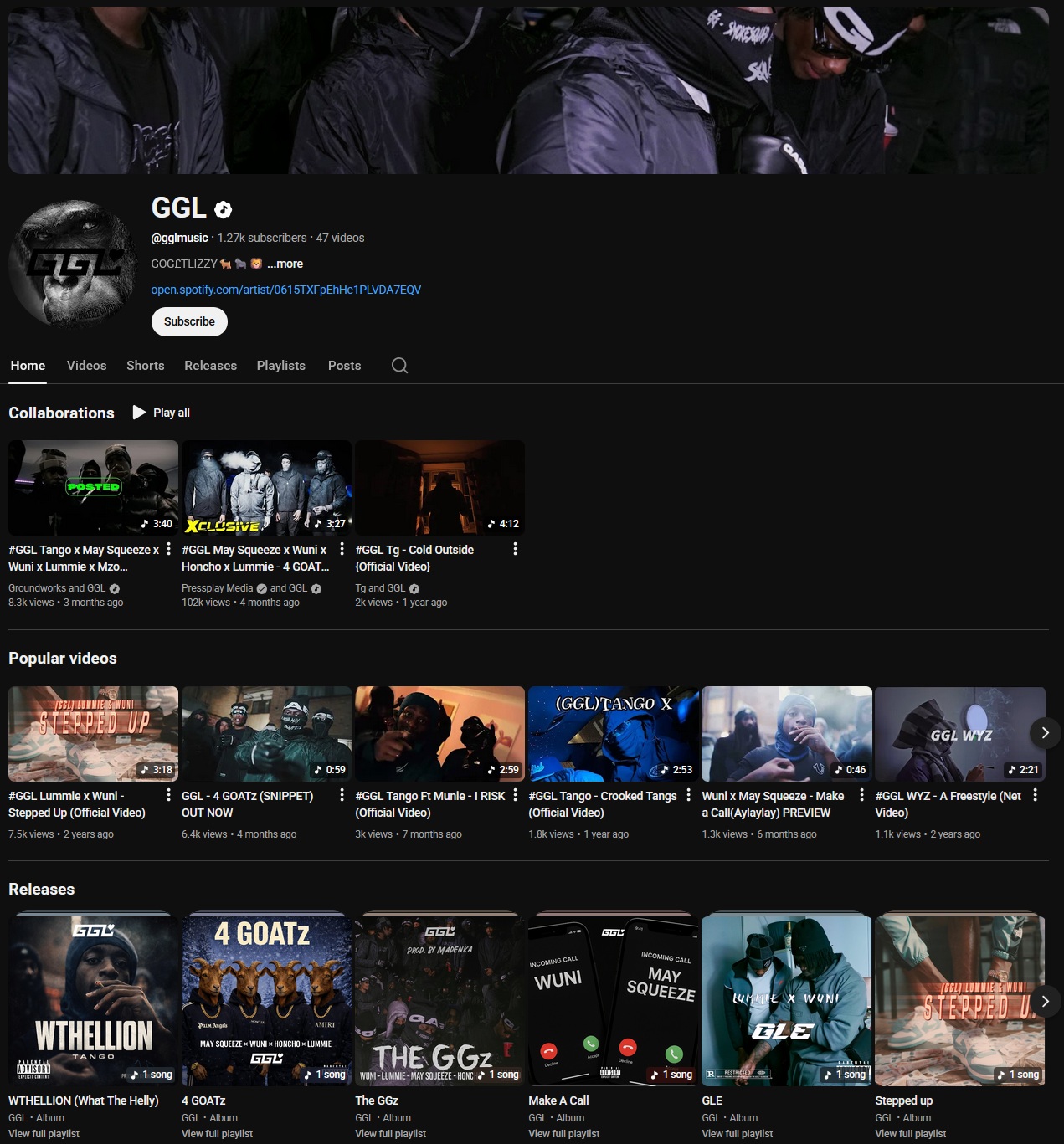Open The GGz album cover
The width and height of the screenshot is (1064, 1144).
(439, 1001)
